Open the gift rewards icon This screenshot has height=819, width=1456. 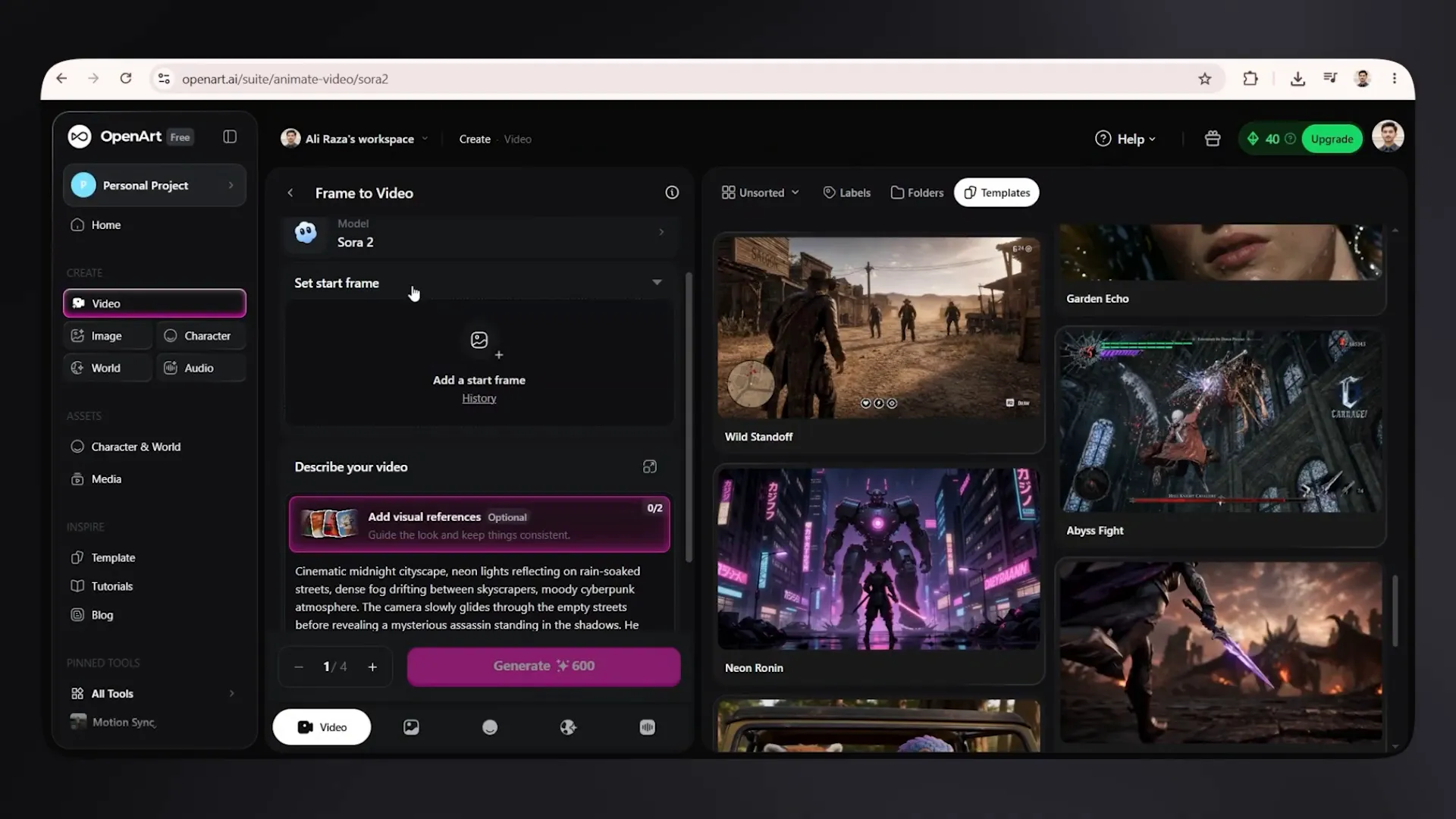tap(1213, 139)
